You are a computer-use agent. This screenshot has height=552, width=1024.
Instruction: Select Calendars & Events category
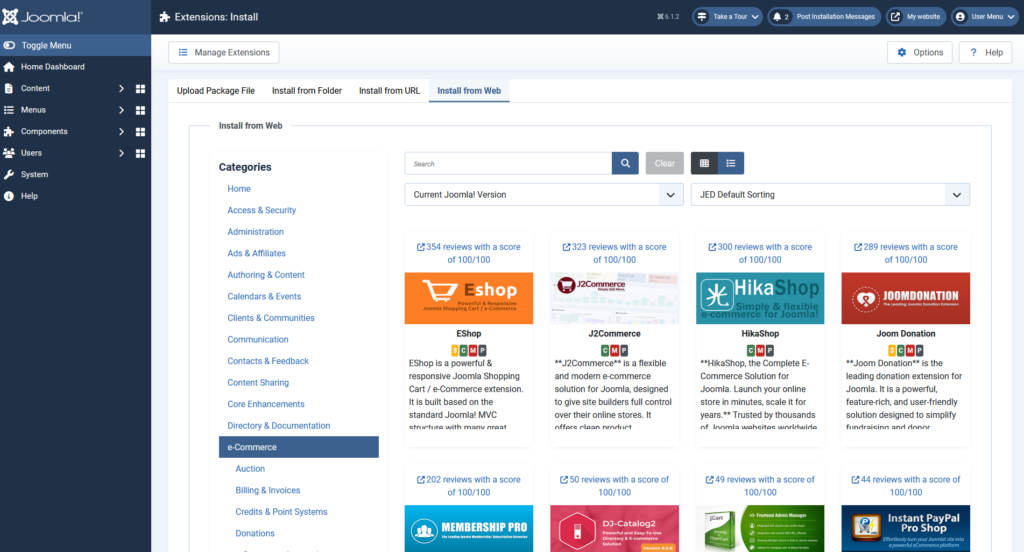[x=264, y=297]
